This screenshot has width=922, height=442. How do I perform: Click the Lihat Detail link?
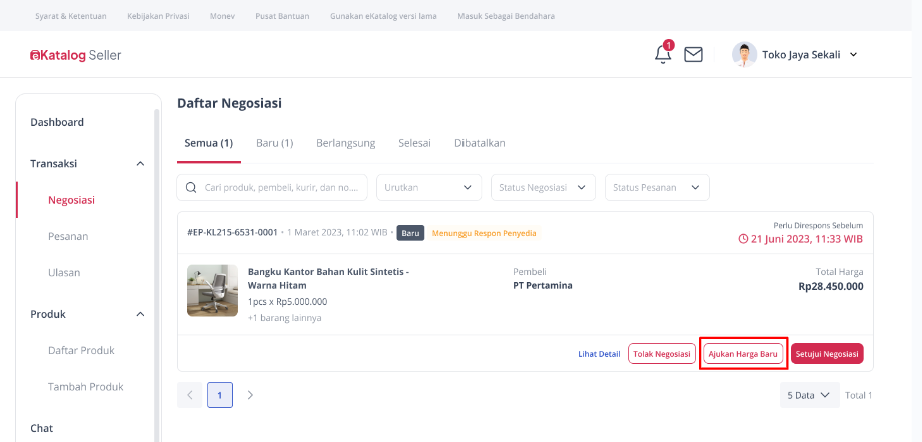(x=599, y=354)
